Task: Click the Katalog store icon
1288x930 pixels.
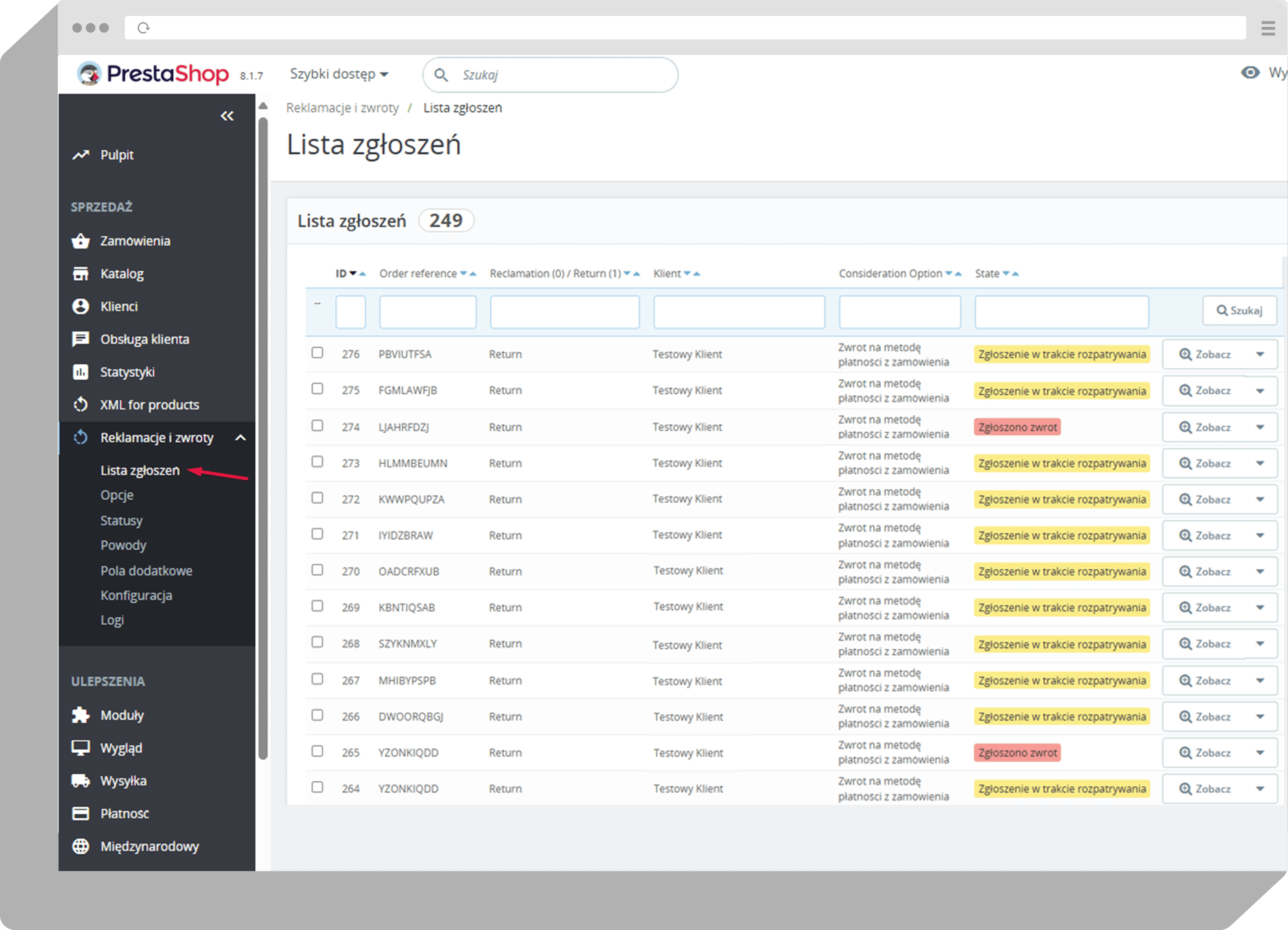Action: (x=81, y=274)
